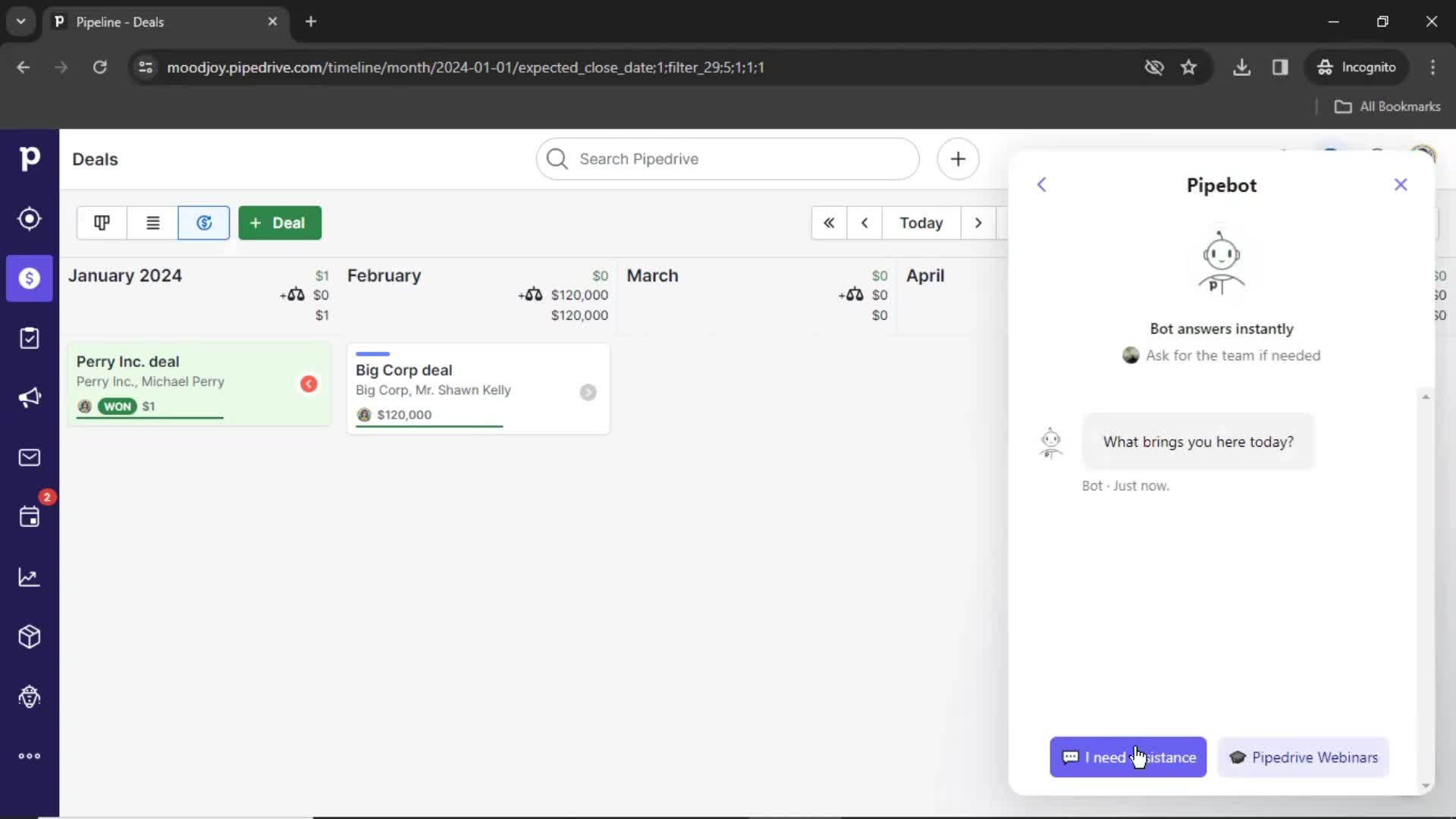This screenshot has height=819, width=1456.
Task: Switch to pipeline kanban view
Action: [102, 223]
